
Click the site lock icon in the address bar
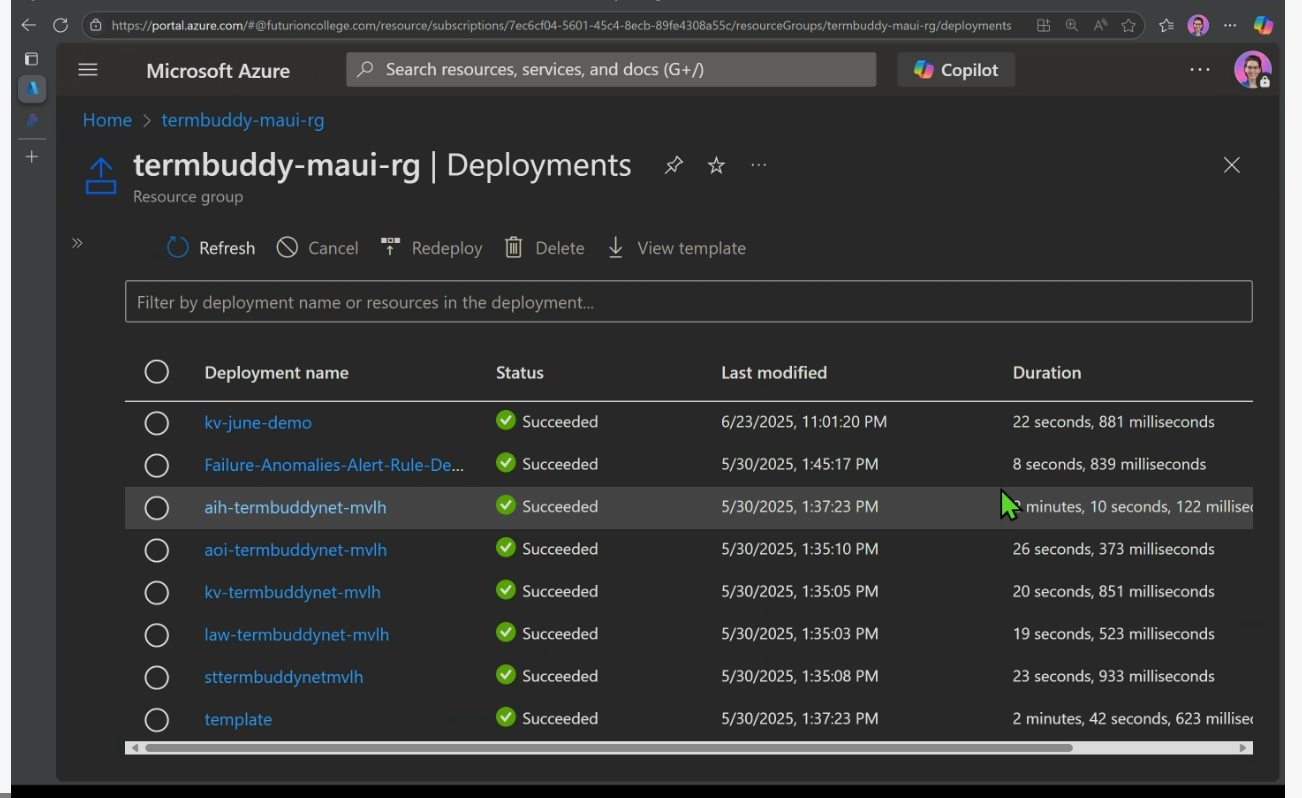point(96,26)
